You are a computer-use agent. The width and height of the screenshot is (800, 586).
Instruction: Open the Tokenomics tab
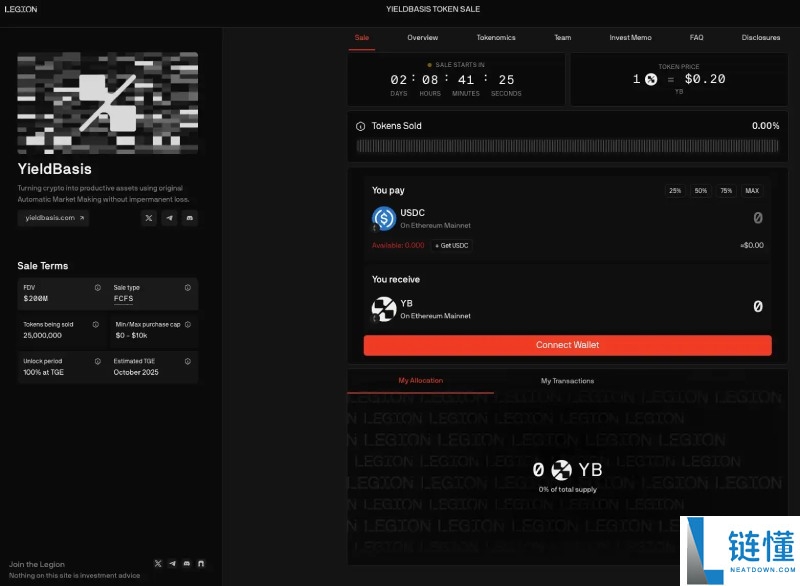[x=496, y=38]
